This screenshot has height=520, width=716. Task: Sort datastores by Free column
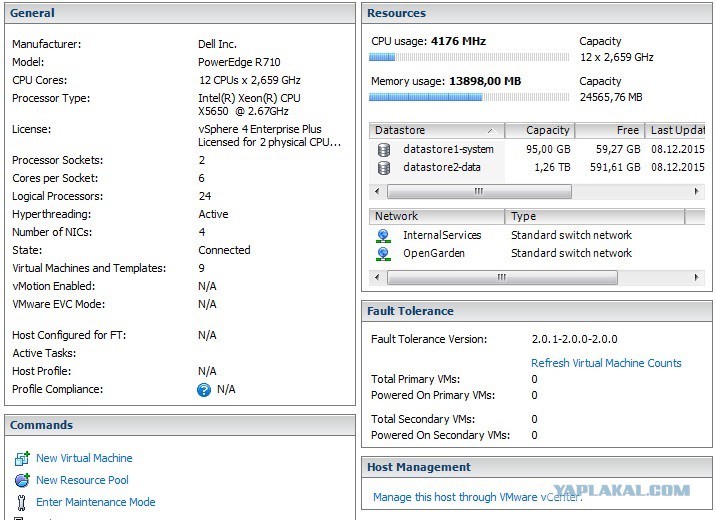pyautogui.click(x=610, y=130)
